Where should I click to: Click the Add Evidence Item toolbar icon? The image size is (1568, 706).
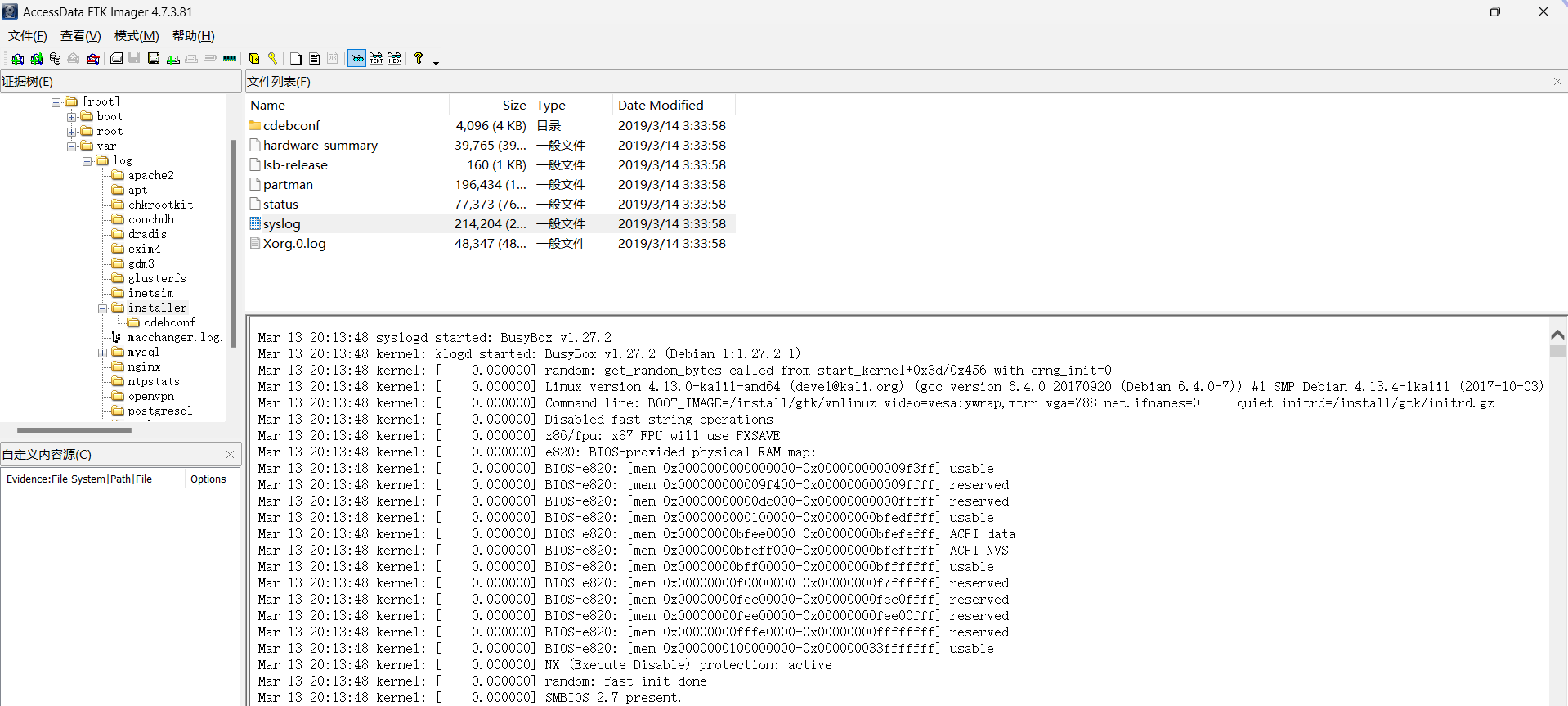click(x=17, y=59)
